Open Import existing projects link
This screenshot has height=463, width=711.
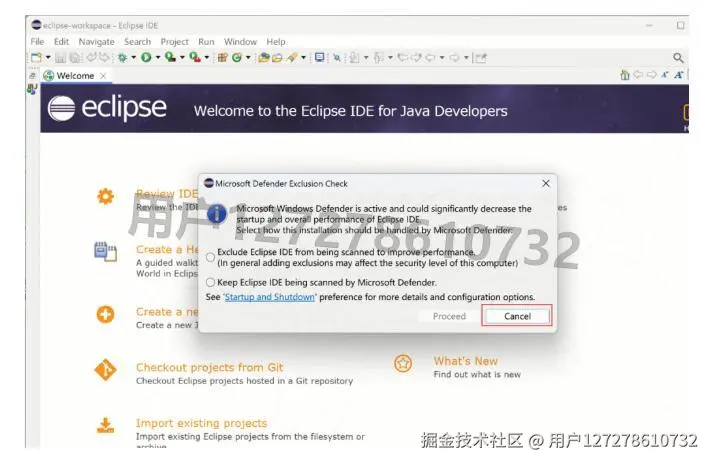point(201,423)
